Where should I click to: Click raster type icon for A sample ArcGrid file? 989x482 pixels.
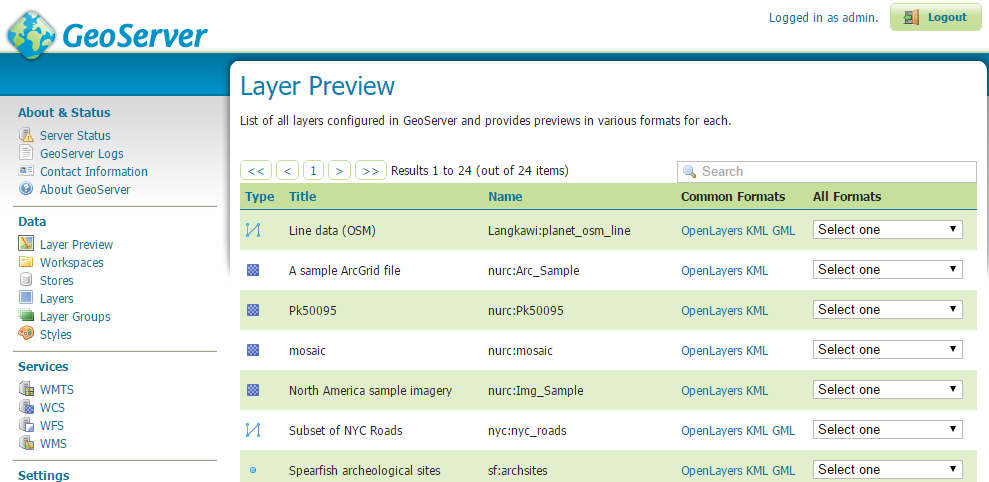click(x=253, y=270)
